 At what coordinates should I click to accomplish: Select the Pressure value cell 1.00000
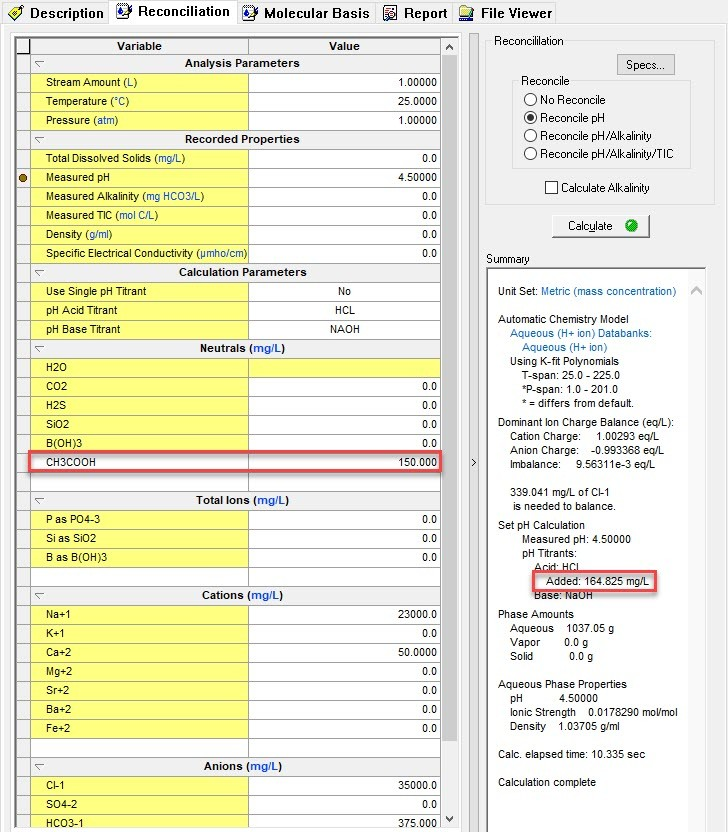[x=344, y=120]
